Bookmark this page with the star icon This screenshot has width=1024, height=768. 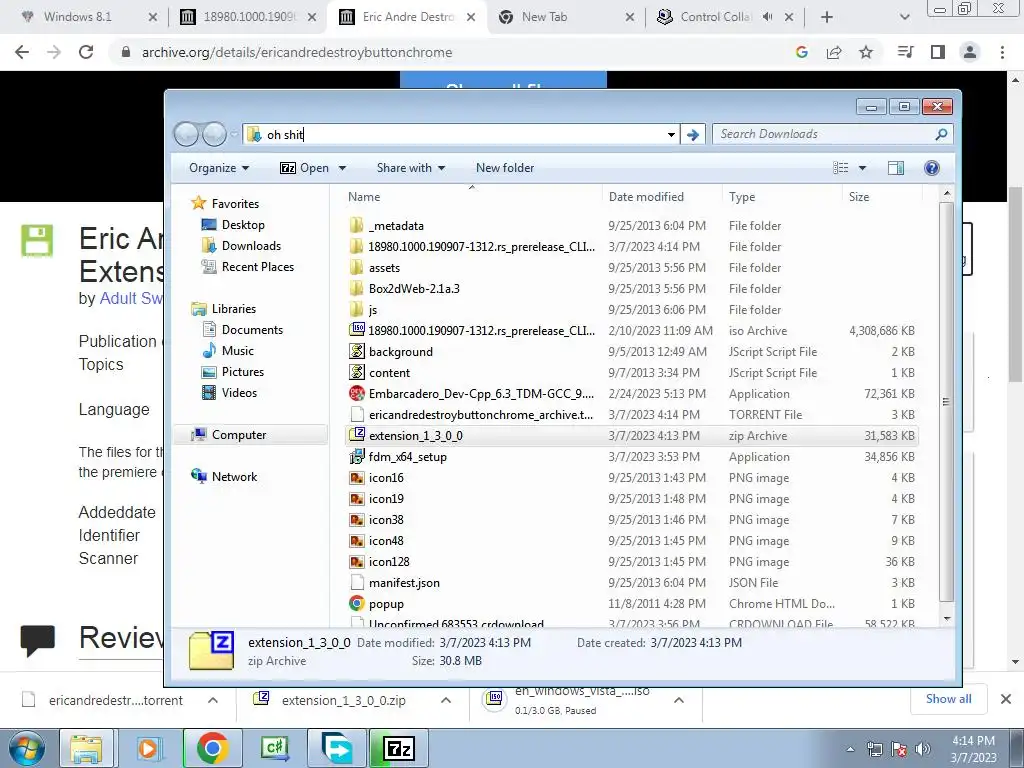pyautogui.click(x=866, y=52)
